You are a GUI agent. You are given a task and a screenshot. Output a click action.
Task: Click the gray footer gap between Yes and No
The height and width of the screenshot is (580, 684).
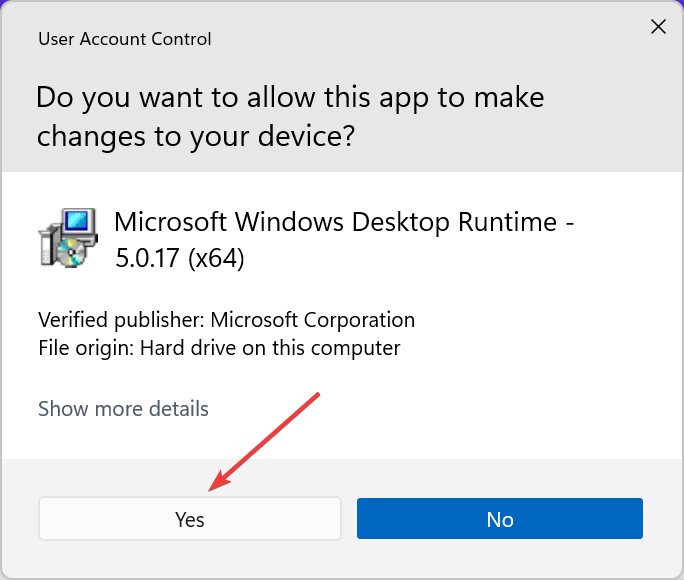349,519
